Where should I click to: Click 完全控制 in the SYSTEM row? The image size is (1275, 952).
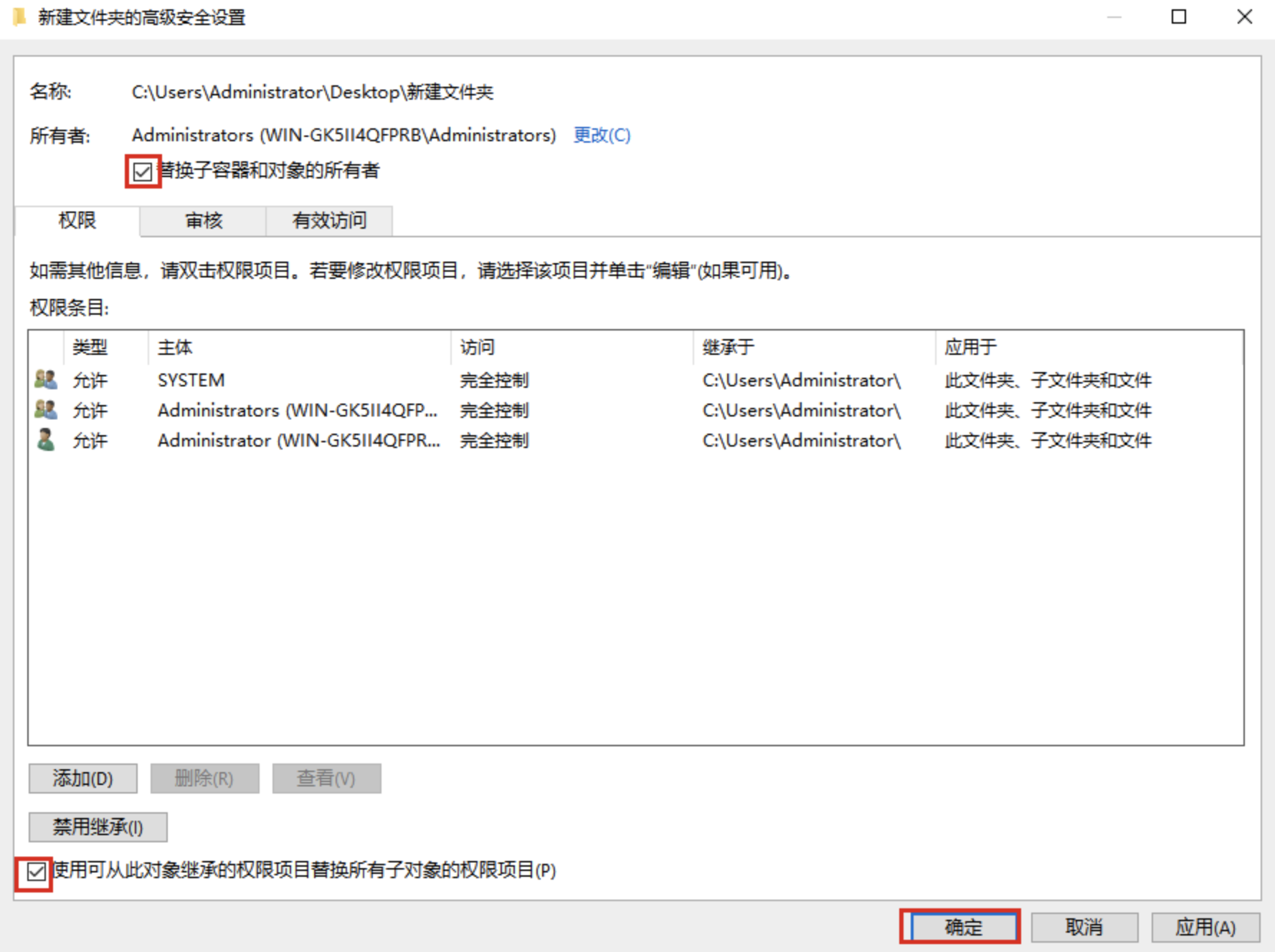pyautogui.click(x=494, y=380)
